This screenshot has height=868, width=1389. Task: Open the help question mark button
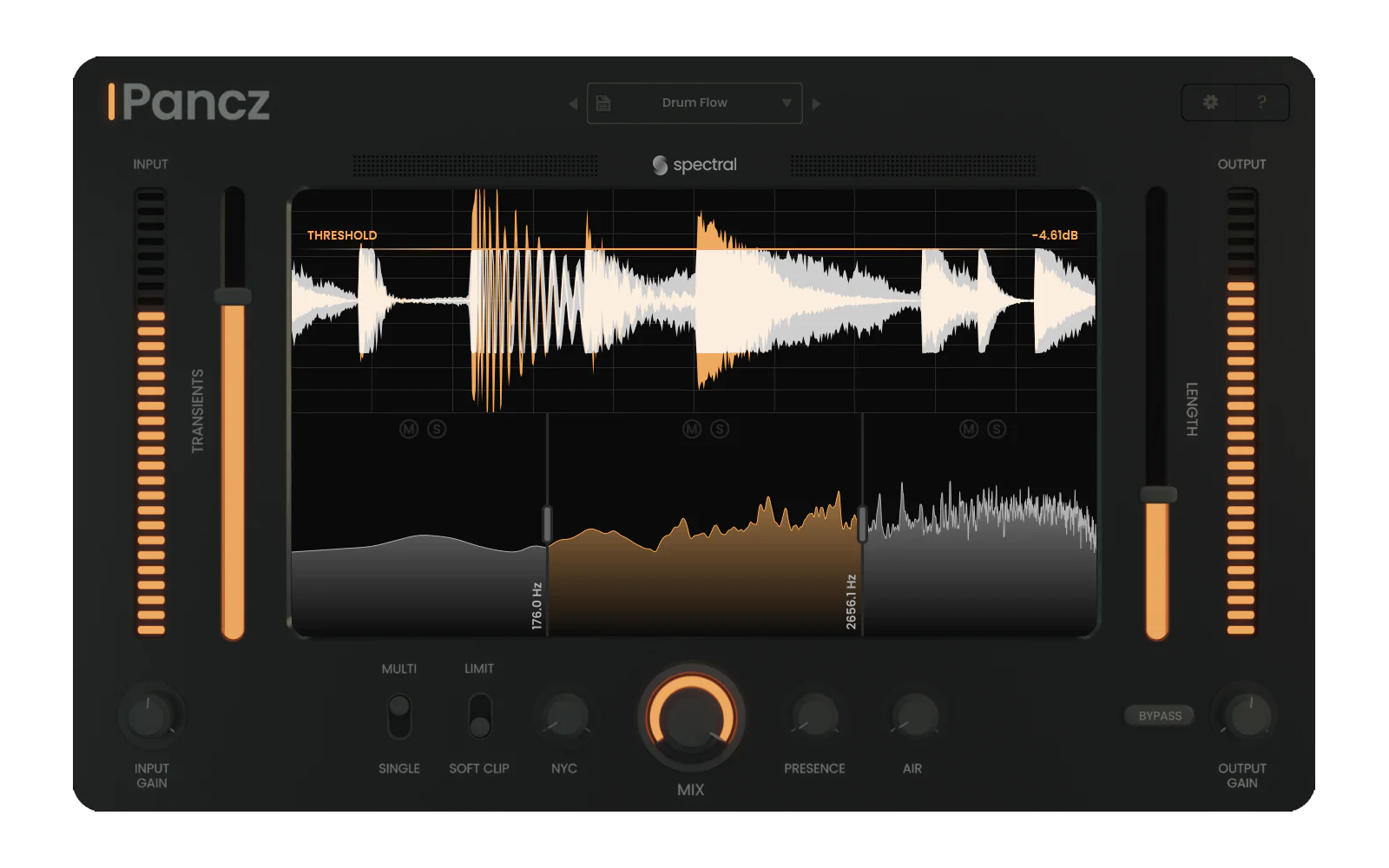[1261, 102]
